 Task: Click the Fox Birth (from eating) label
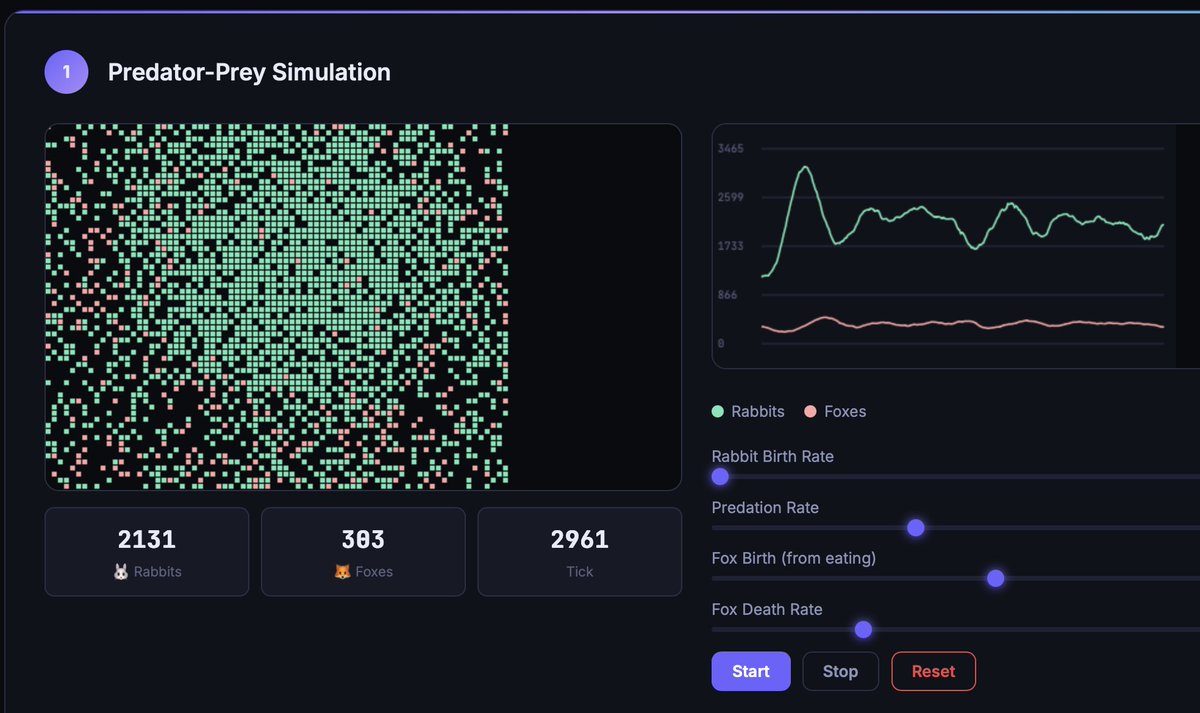(794, 558)
